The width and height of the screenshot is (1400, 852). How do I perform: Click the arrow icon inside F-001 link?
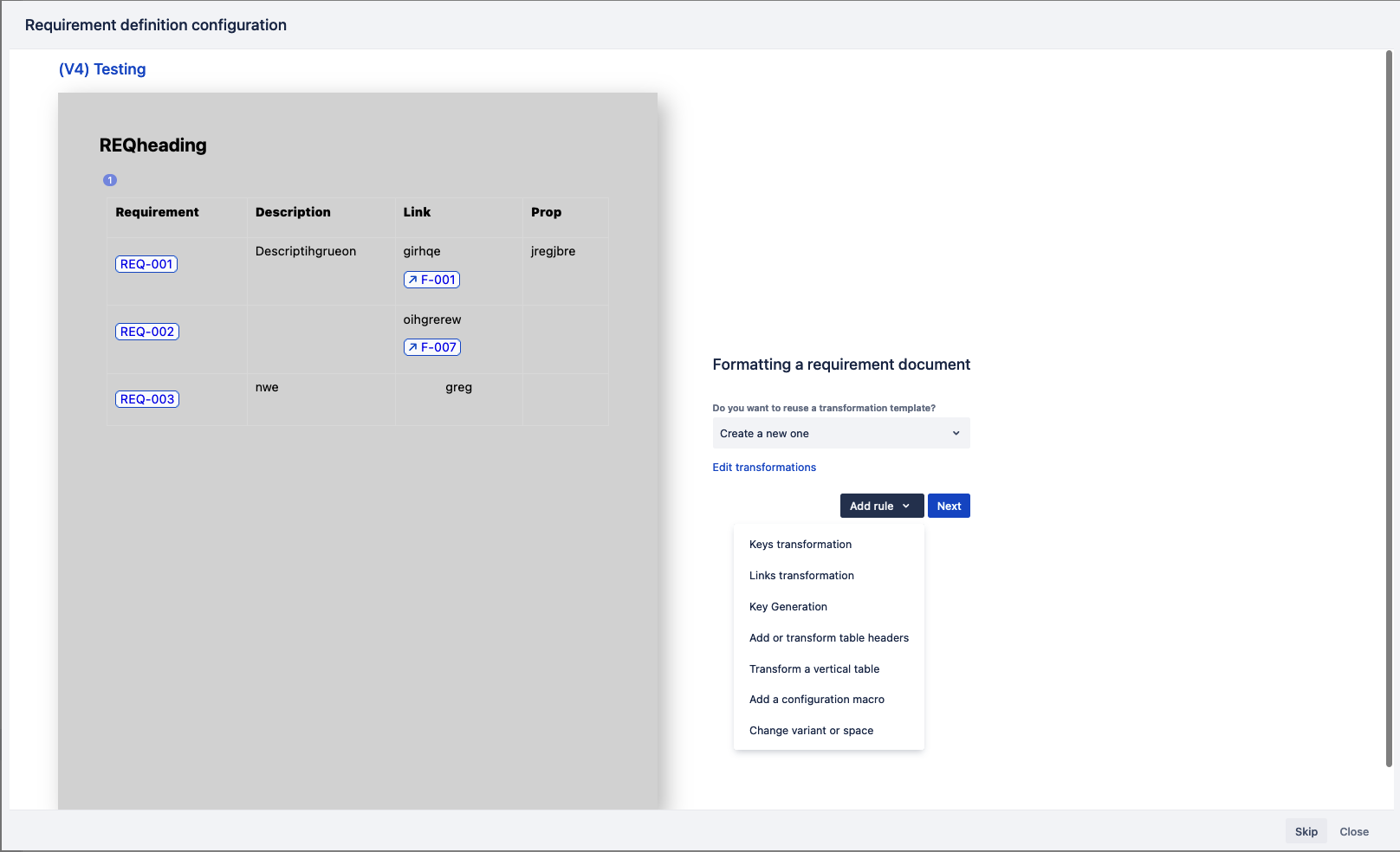[x=413, y=280]
